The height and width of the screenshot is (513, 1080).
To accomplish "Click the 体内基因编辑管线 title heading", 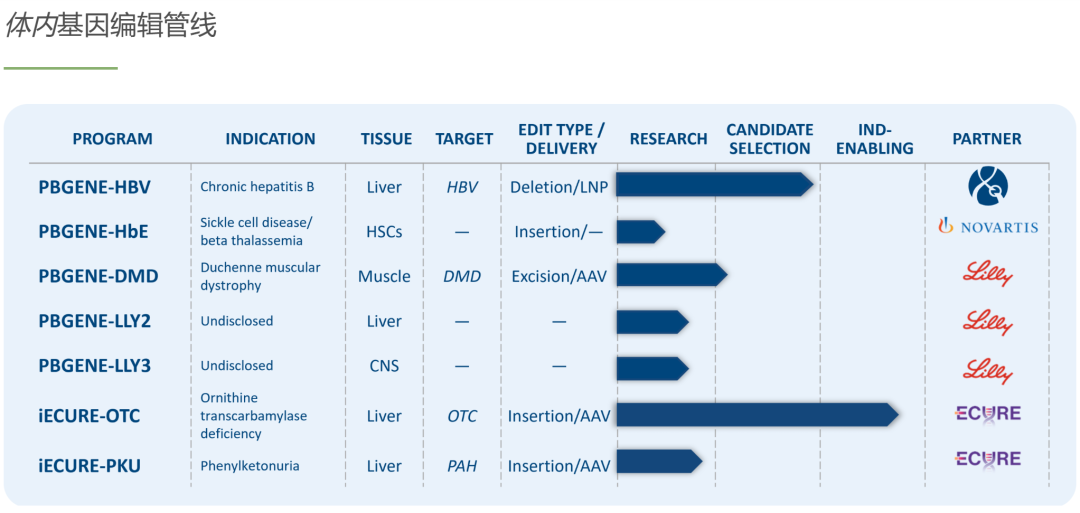I will click(x=111, y=25).
